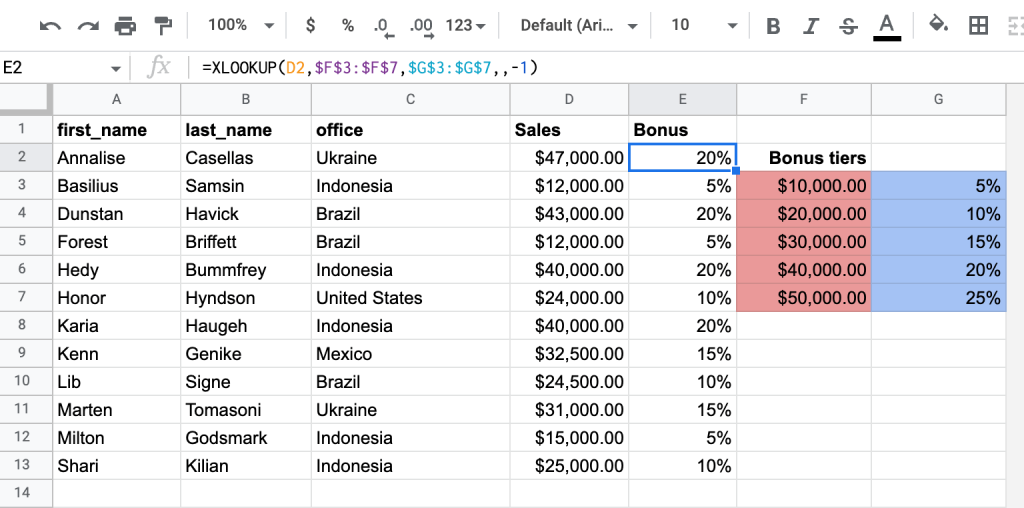Format as percent with % icon

[347, 25]
